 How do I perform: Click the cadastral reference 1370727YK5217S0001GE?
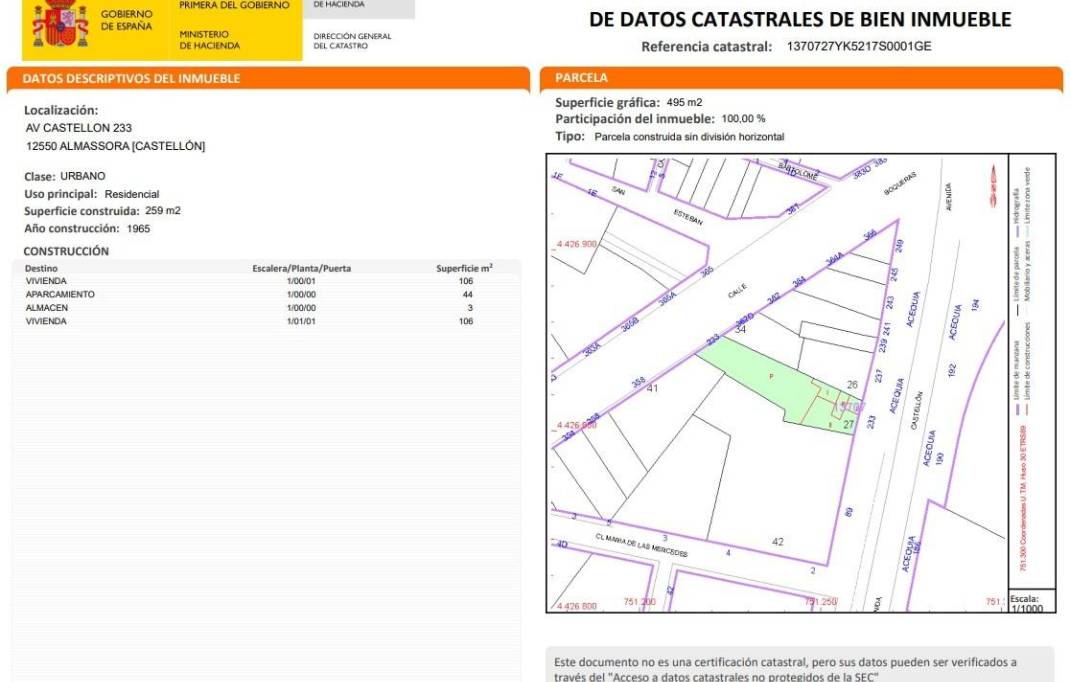tap(859, 46)
